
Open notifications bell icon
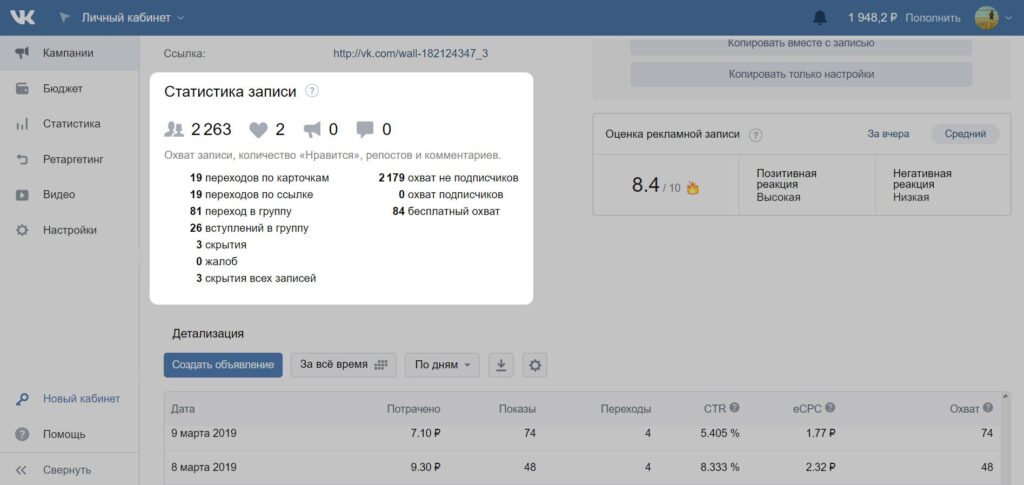pyautogui.click(x=820, y=18)
